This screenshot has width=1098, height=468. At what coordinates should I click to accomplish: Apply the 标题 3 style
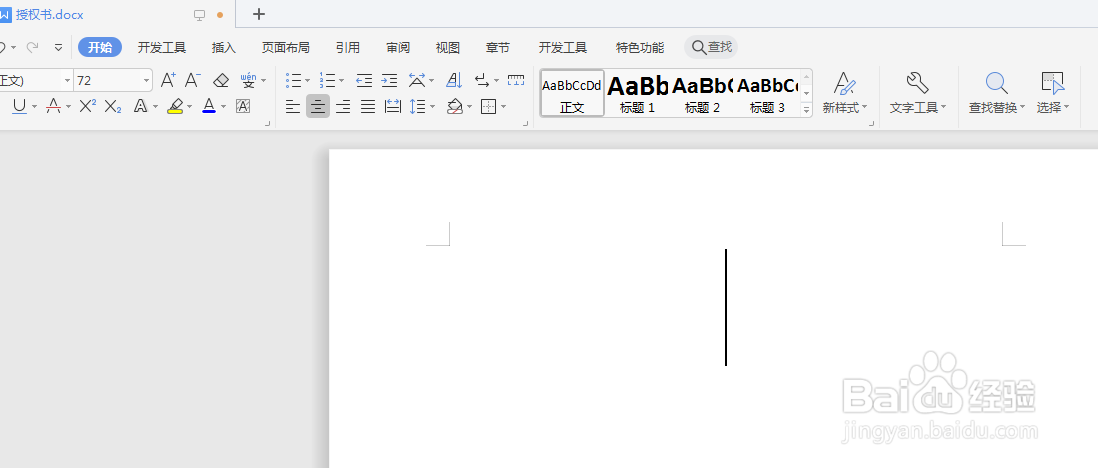point(767,93)
